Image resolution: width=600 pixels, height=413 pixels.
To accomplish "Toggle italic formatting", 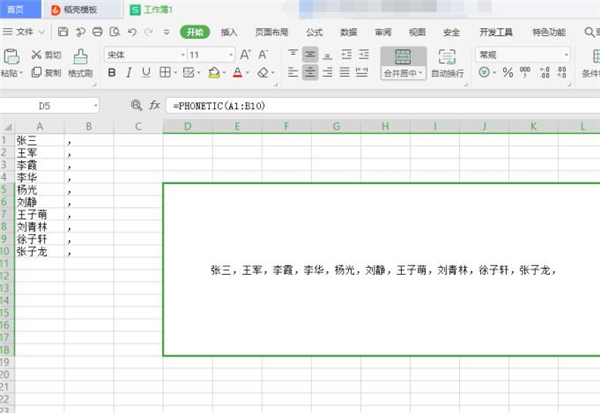I will click(130, 73).
